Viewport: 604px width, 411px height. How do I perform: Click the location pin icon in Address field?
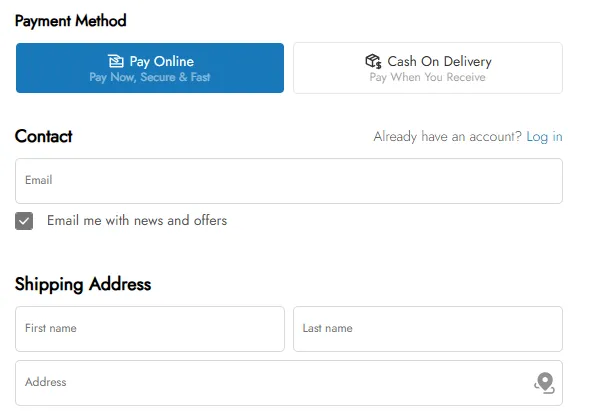(544, 382)
